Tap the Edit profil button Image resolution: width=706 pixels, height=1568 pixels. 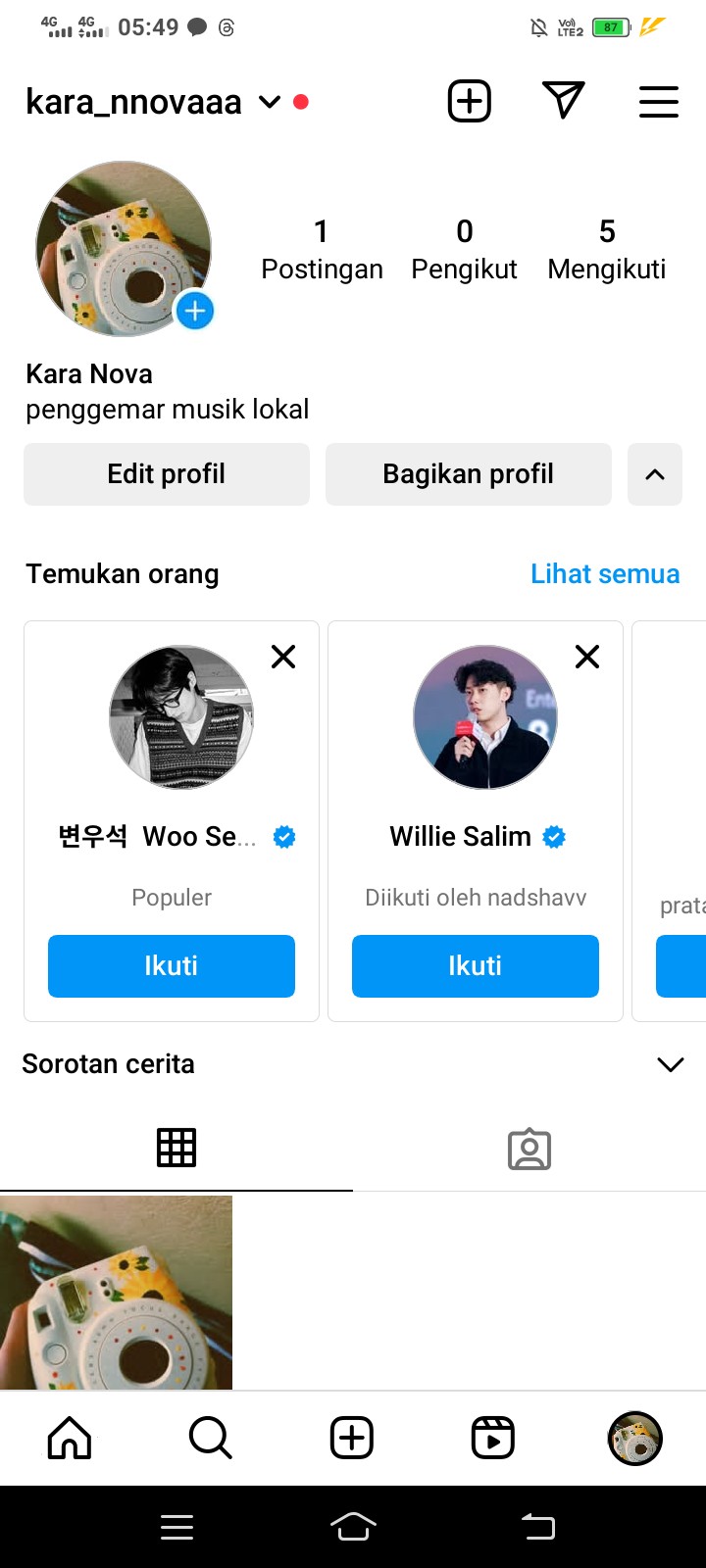pyautogui.click(x=167, y=474)
